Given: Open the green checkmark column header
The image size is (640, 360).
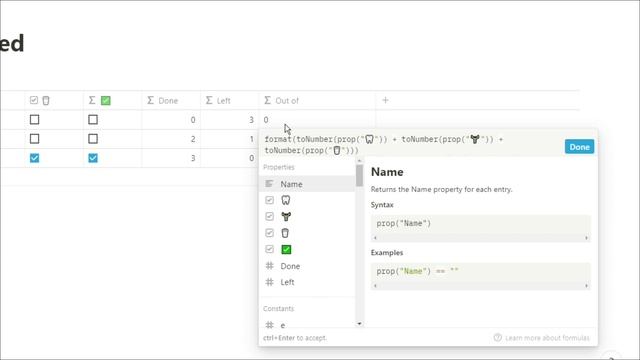Looking at the screenshot, I should [x=113, y=100].
